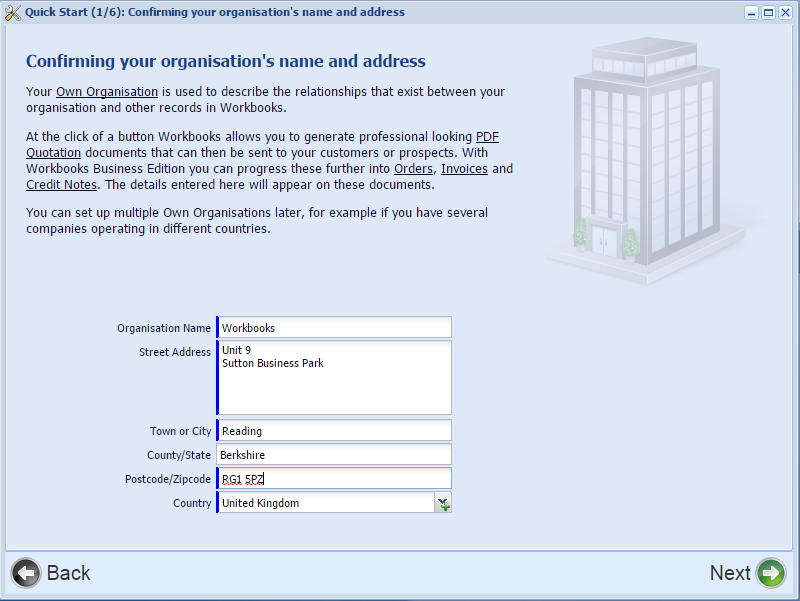The image size is (800, 601).
Task: Follow the Quotation link
Action: 54,153
